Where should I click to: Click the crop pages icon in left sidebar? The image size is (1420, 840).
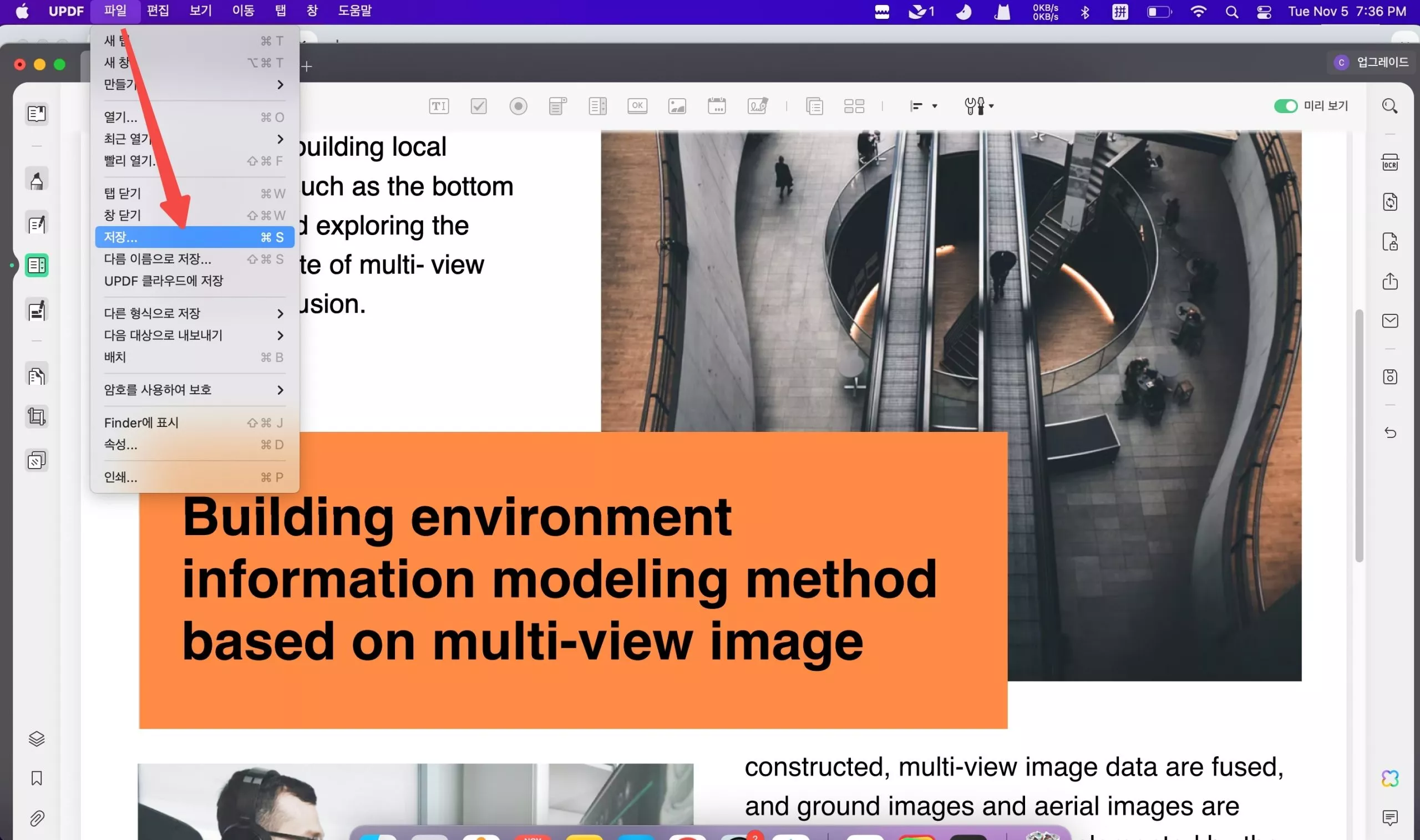[x=37, y=417]
